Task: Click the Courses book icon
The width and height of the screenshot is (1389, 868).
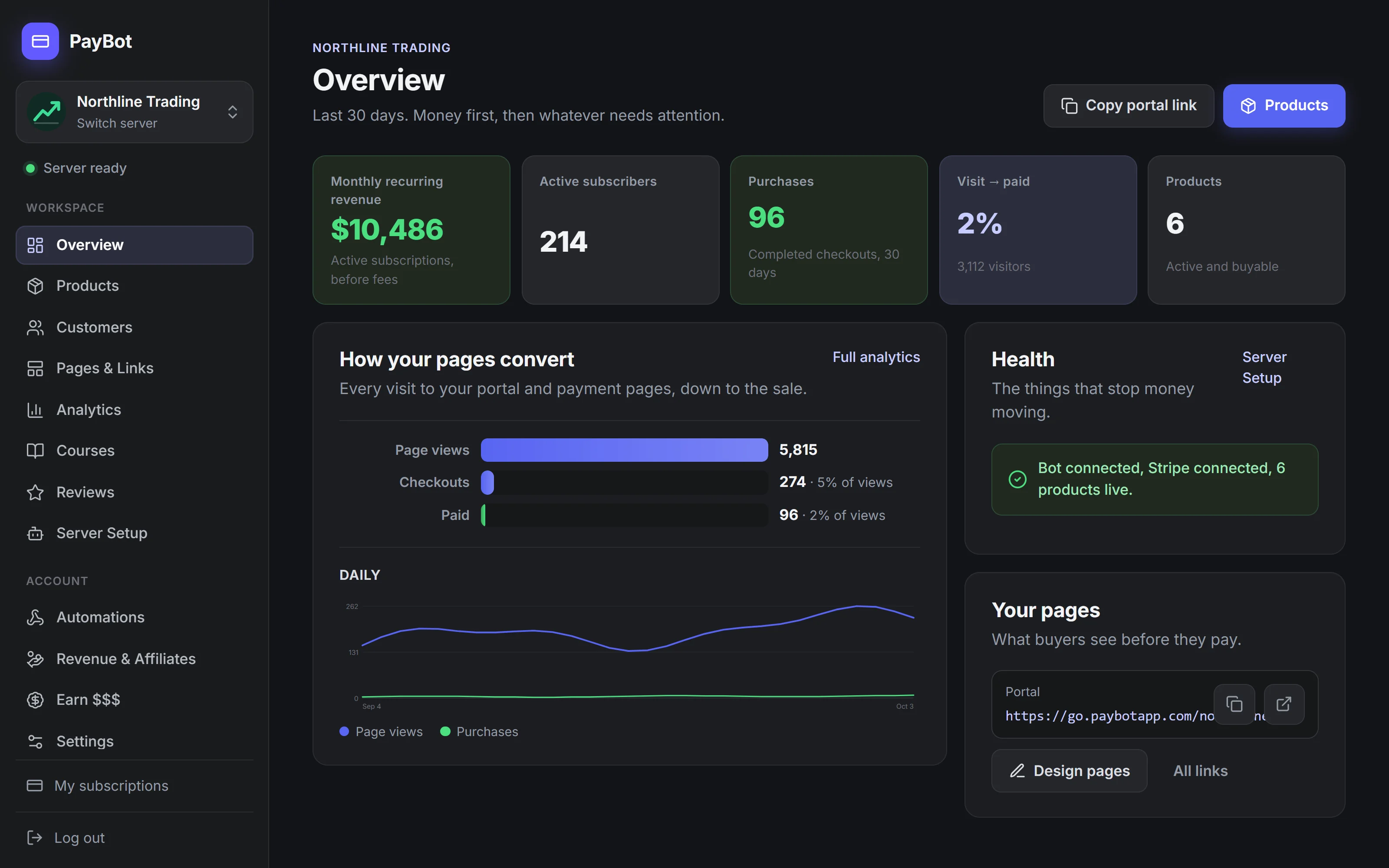Action: tap(35, 450)
